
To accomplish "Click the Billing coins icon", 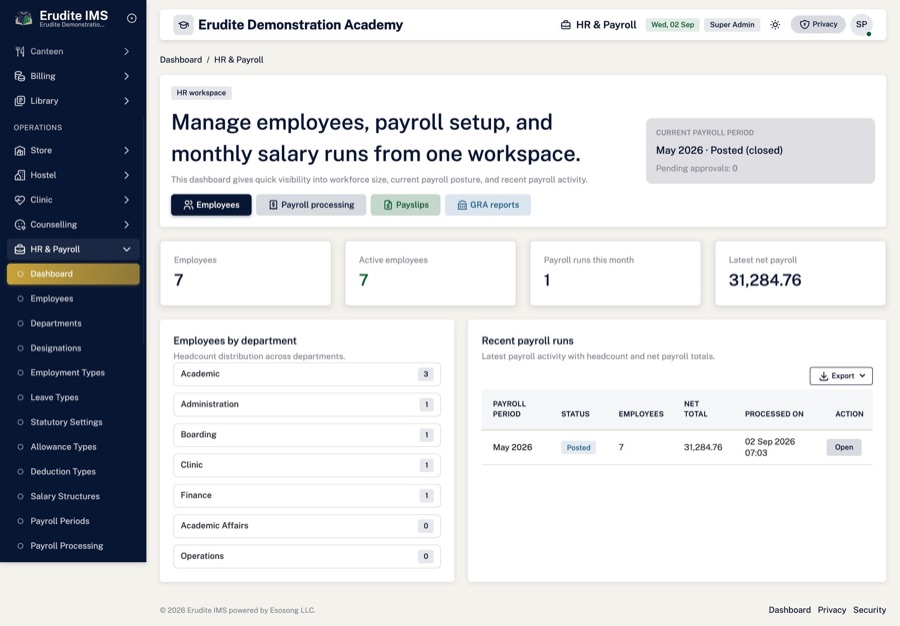I will click(20, 76).
